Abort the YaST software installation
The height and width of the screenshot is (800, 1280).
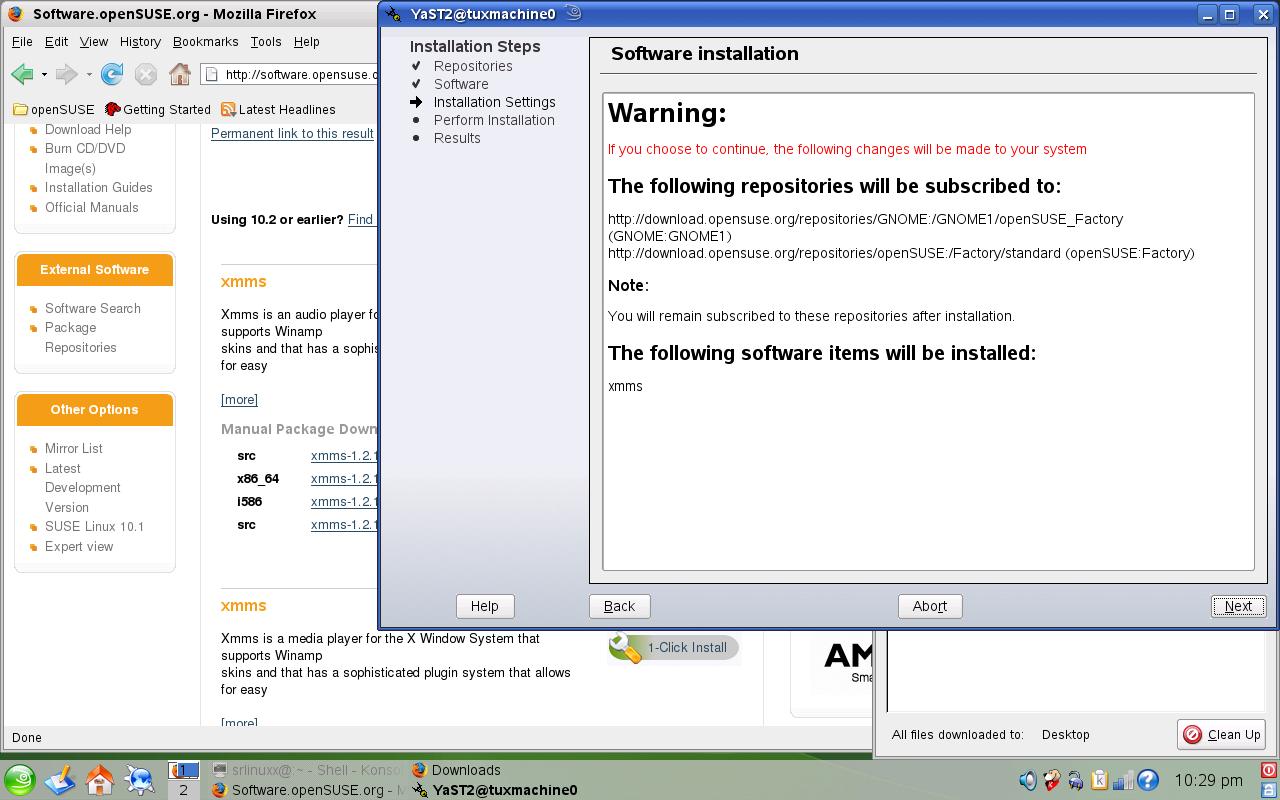point(930,606)
